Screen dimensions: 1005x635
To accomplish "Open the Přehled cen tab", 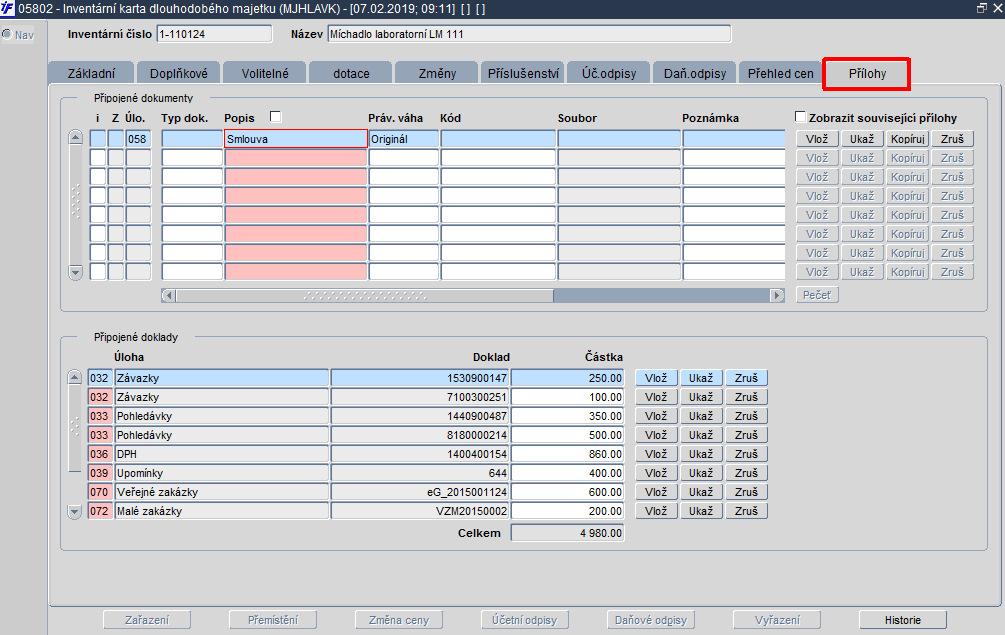I will [780, 73].
